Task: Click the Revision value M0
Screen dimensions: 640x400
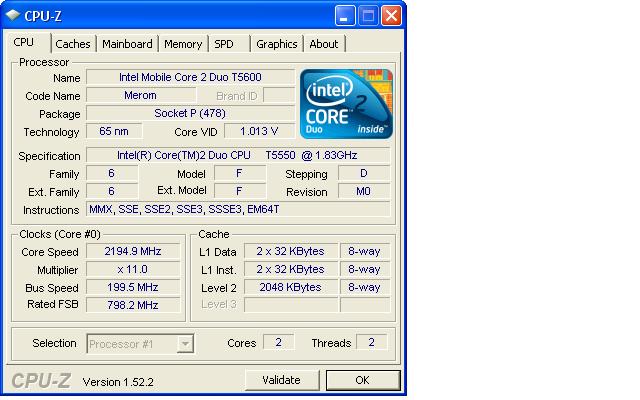Action: click(364, 191)
